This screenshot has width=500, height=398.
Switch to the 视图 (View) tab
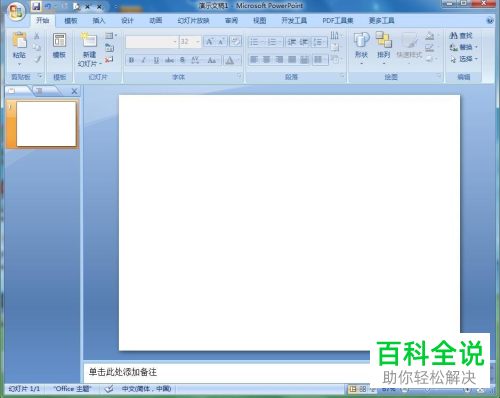click(259, 21)
